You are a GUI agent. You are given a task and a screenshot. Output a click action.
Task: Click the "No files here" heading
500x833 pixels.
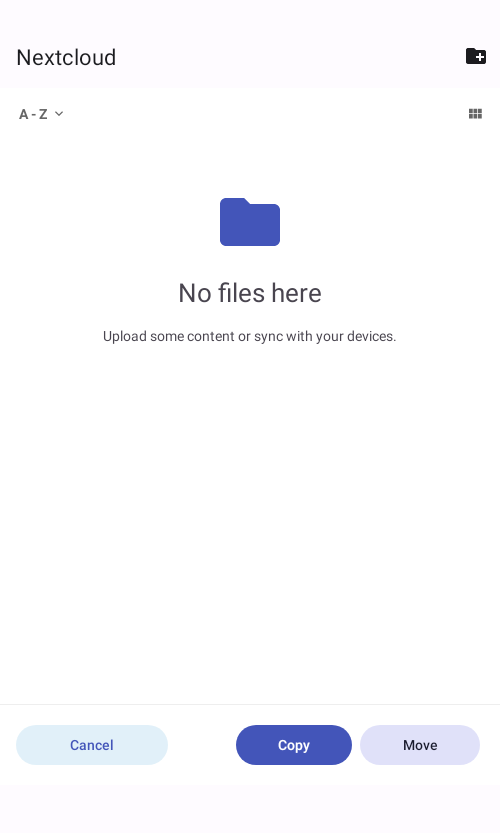[x=250, y=293]
